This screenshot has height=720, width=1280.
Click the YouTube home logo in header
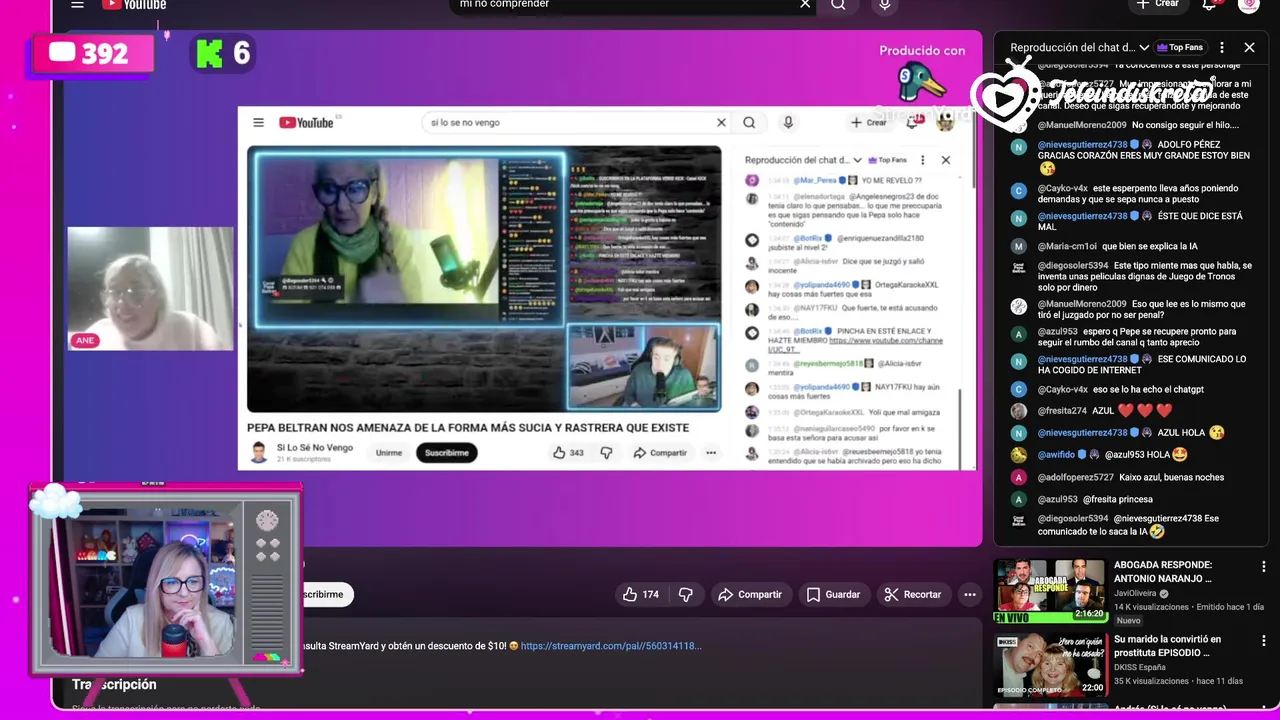click(134, 5)
